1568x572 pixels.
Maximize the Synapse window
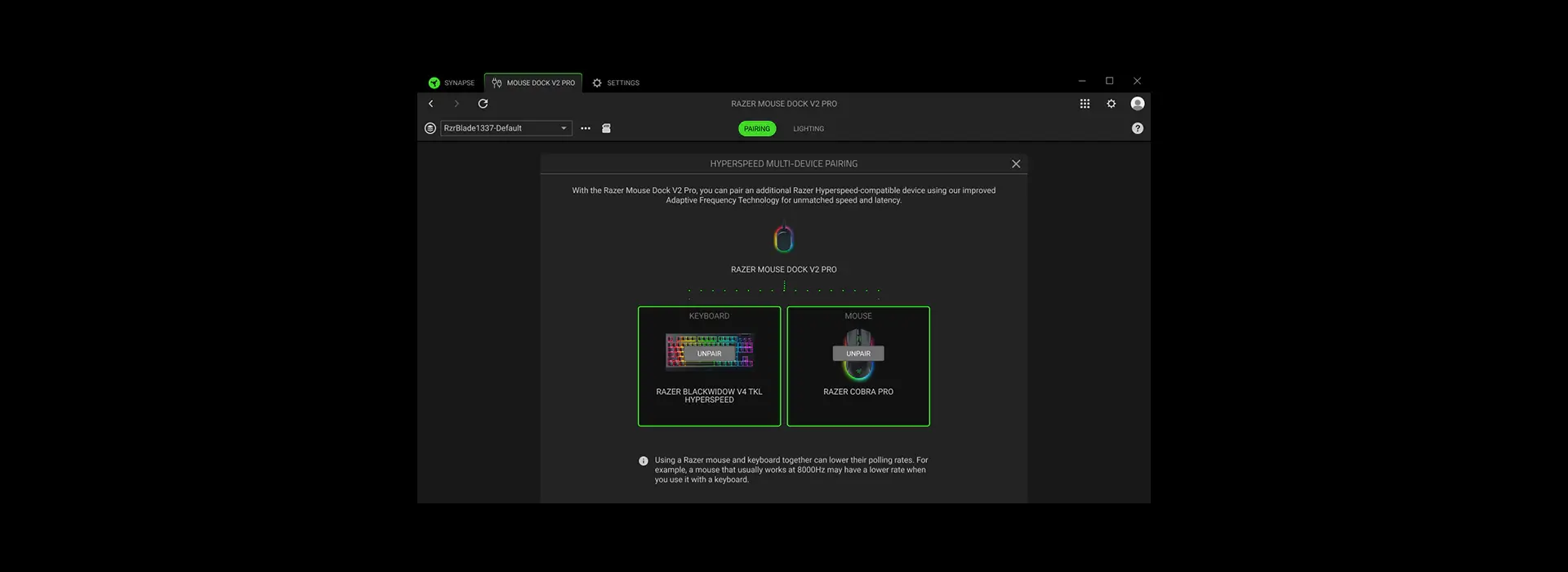pyautogui.click(x=1109, y=81)
